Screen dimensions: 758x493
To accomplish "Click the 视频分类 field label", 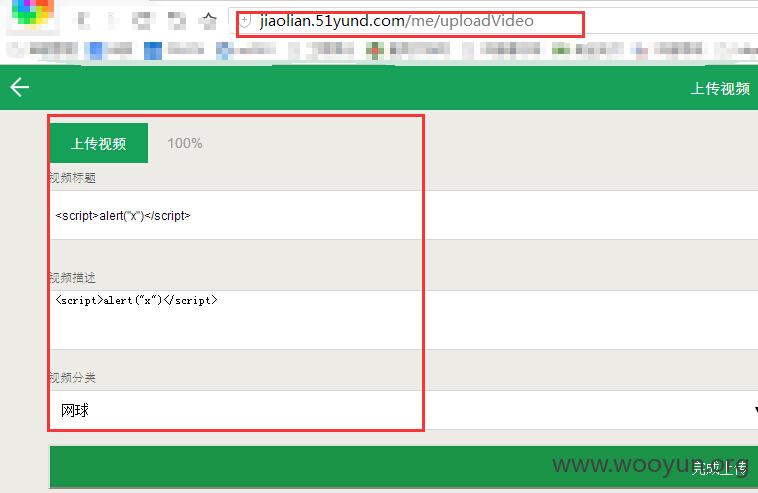I will pos(73,377).
